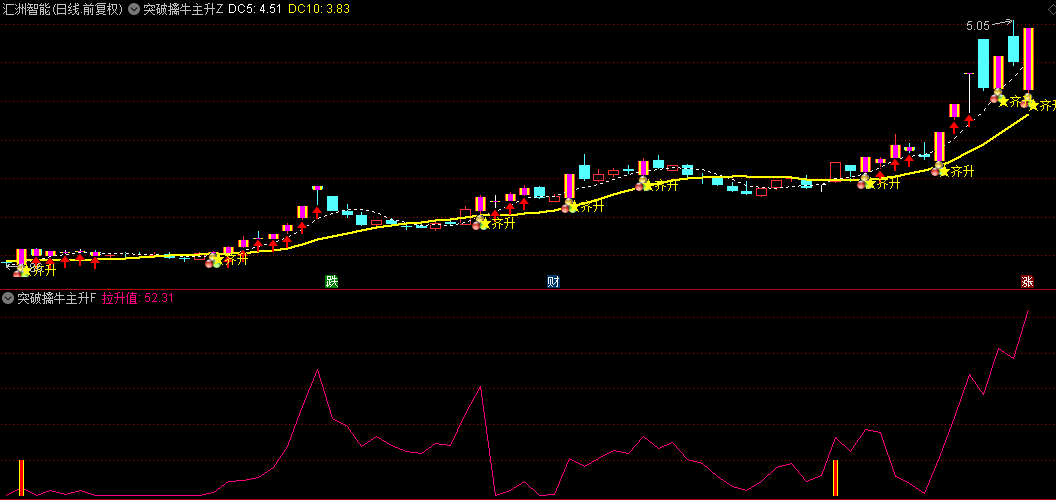Image resolution: width=1056 pixels, height=500 pixels.
Task: Click the 拉升值: 52.31 readout
Action: coord(138,298)
